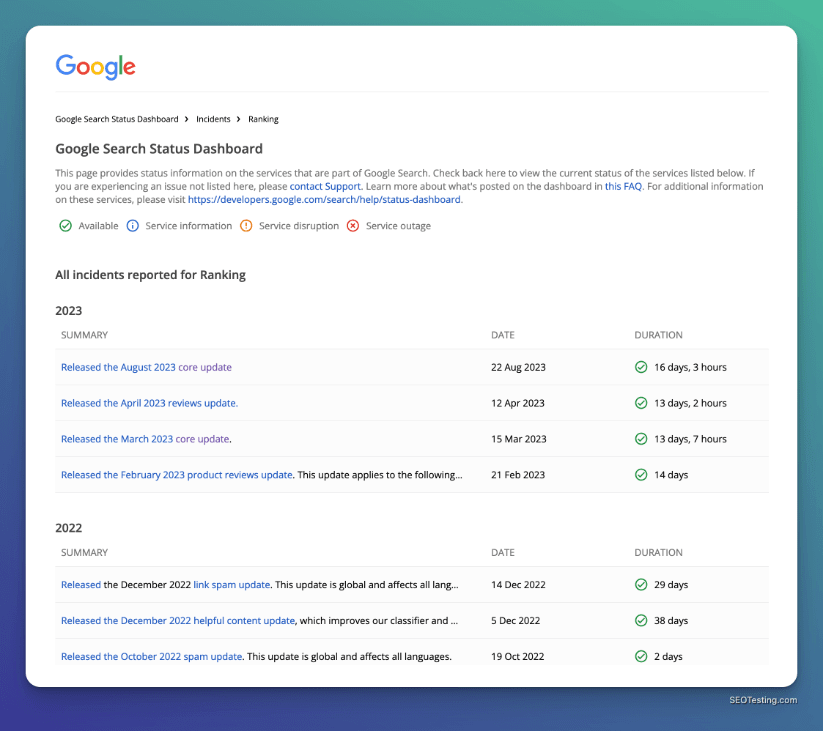Click the blue Service information legend icon
Viewport: 823px width, 731px height.
click(x=133, y=226)
